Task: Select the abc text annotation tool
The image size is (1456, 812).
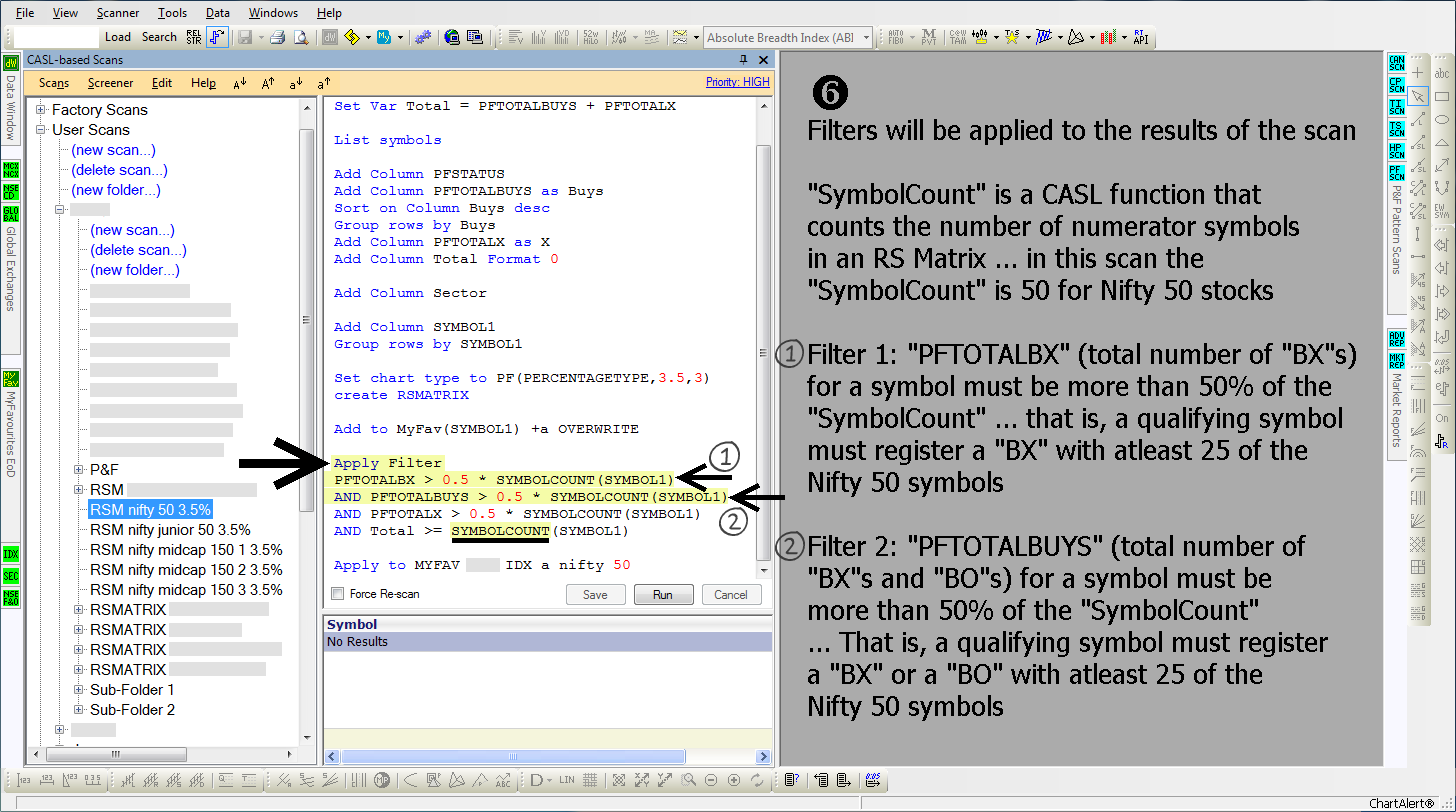Action: tap(1441, 73)
